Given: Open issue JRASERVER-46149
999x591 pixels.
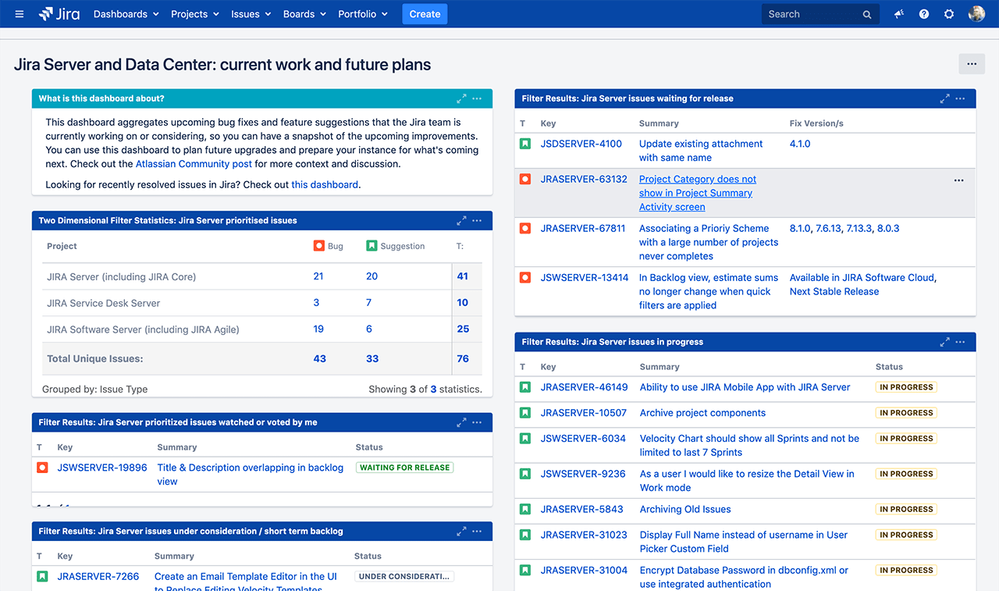Looking at the screenshot, I should (584, 387).
